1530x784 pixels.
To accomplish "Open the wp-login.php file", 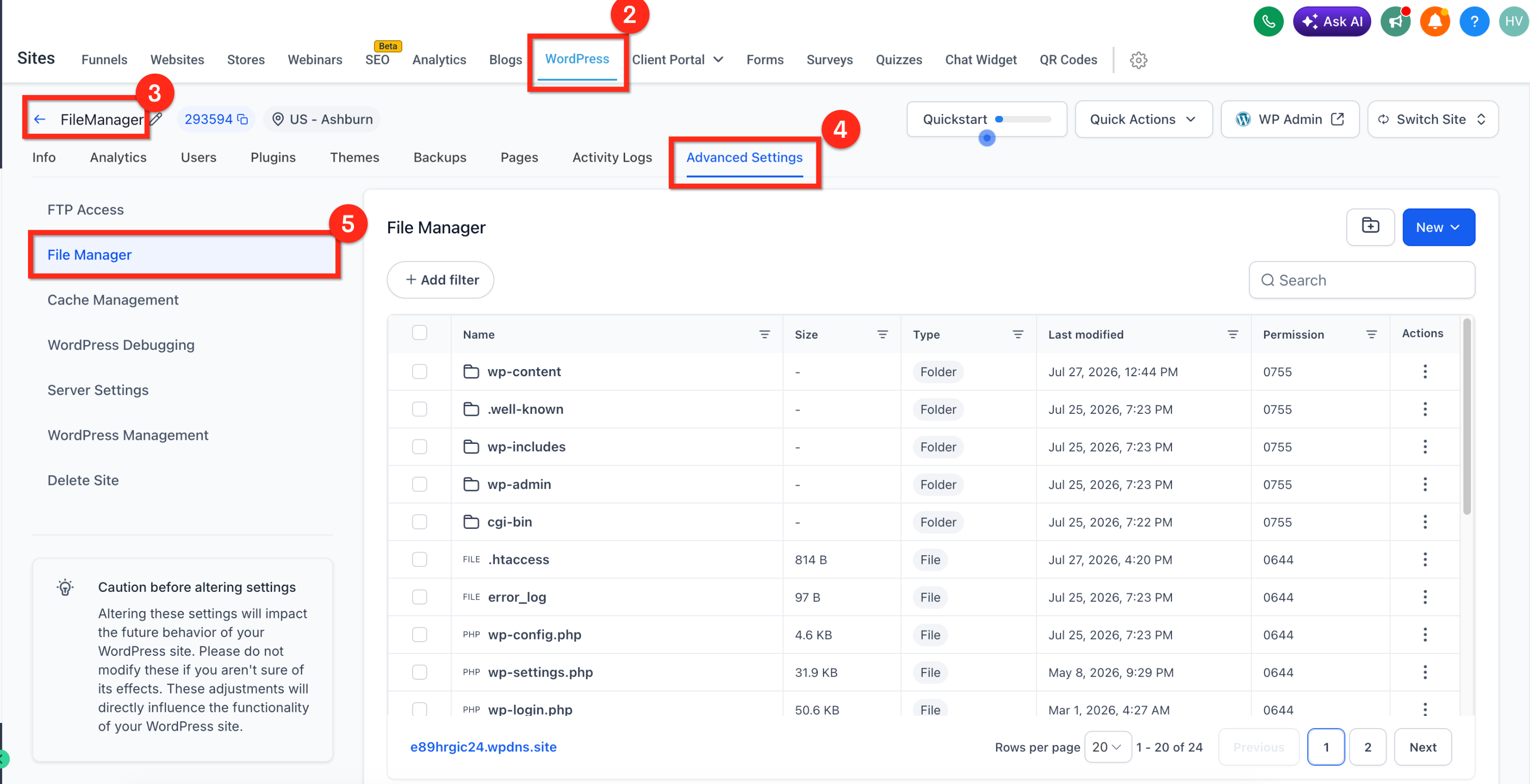I will point(530,709).
